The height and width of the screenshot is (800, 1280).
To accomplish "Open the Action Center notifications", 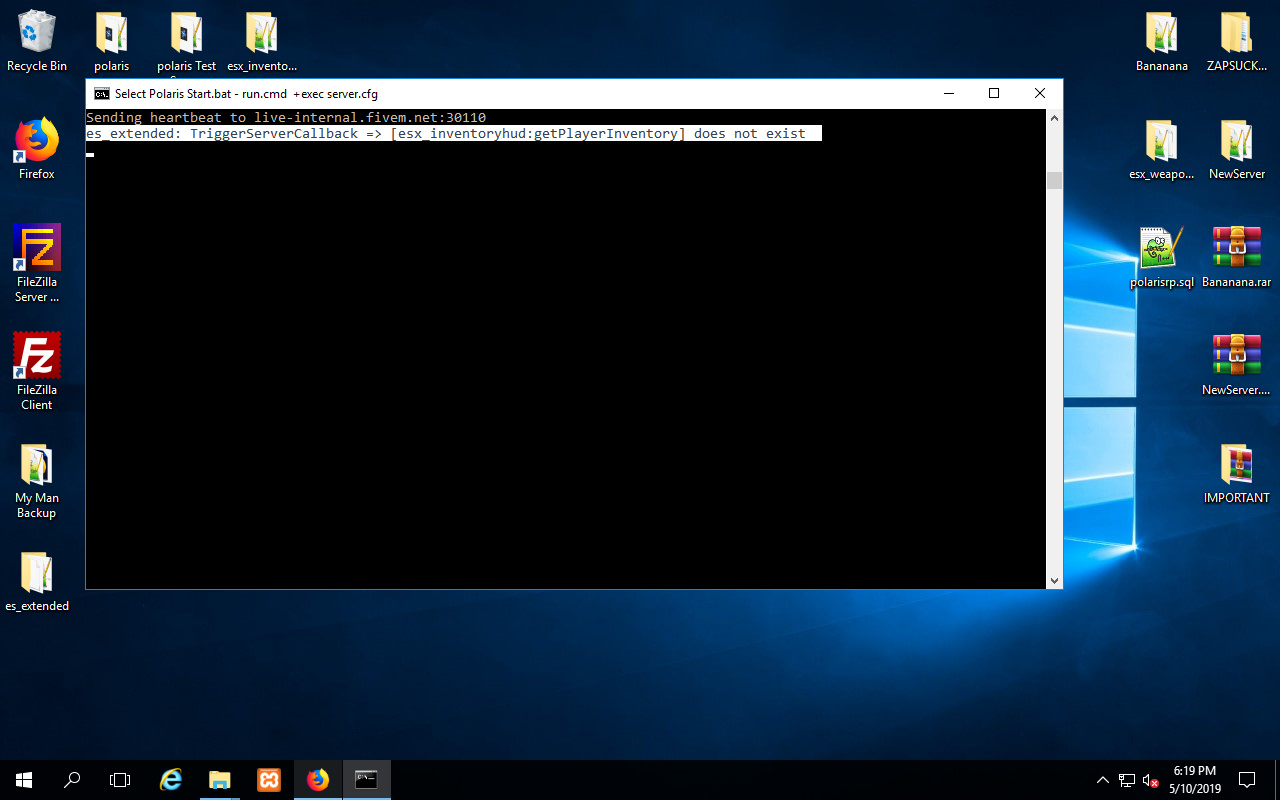I will pos(1247,780).
